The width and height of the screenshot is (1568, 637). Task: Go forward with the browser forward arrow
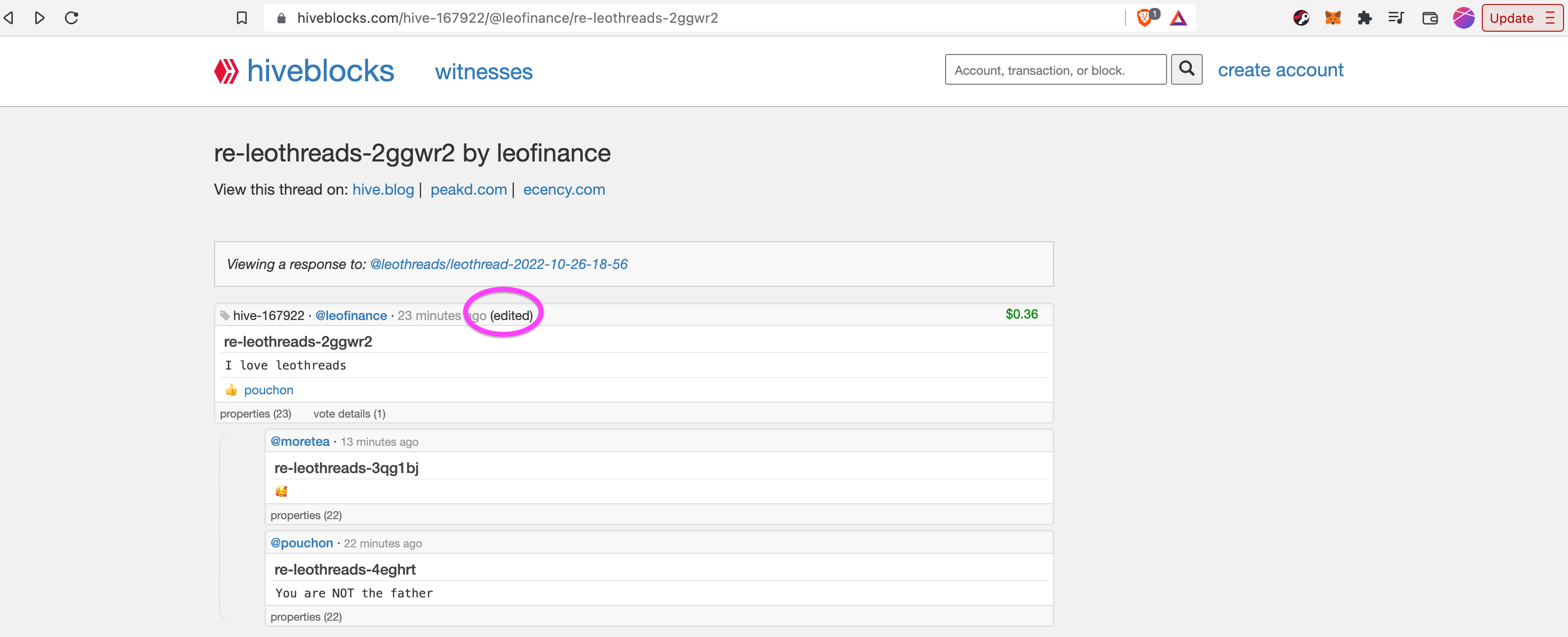[x=40, y=18]
